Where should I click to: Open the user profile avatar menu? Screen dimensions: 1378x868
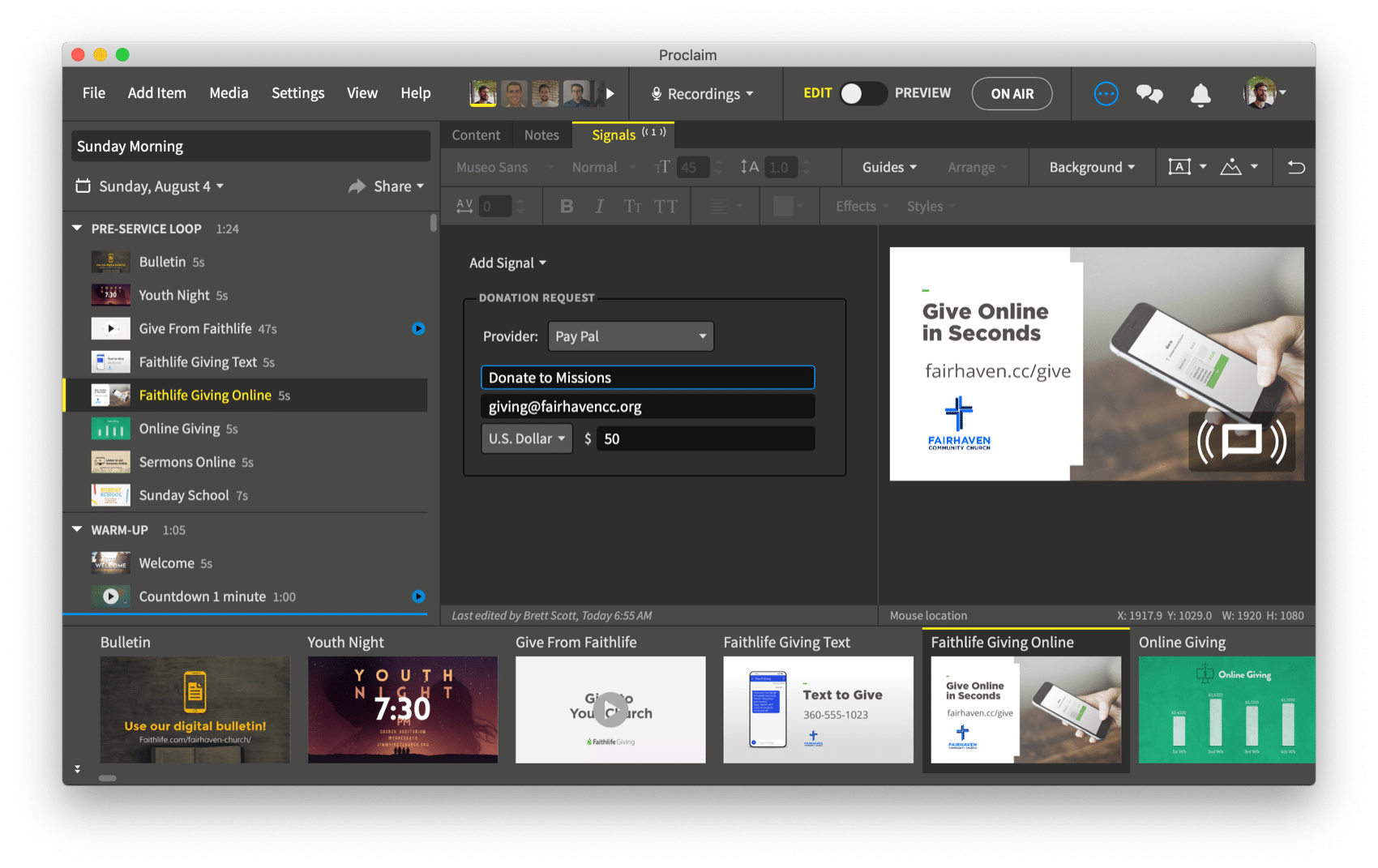[1265, 93]
